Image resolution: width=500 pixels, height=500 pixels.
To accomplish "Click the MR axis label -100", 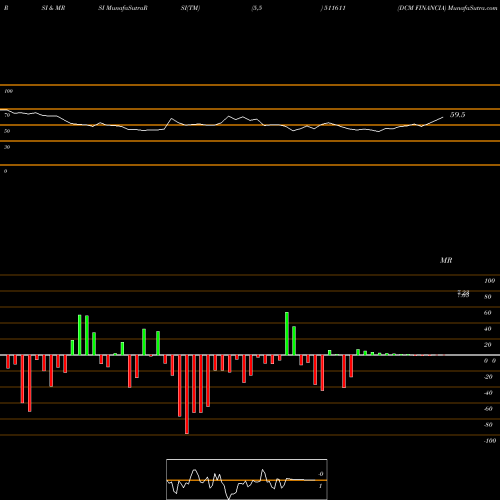I will click(x=490, y=441).
